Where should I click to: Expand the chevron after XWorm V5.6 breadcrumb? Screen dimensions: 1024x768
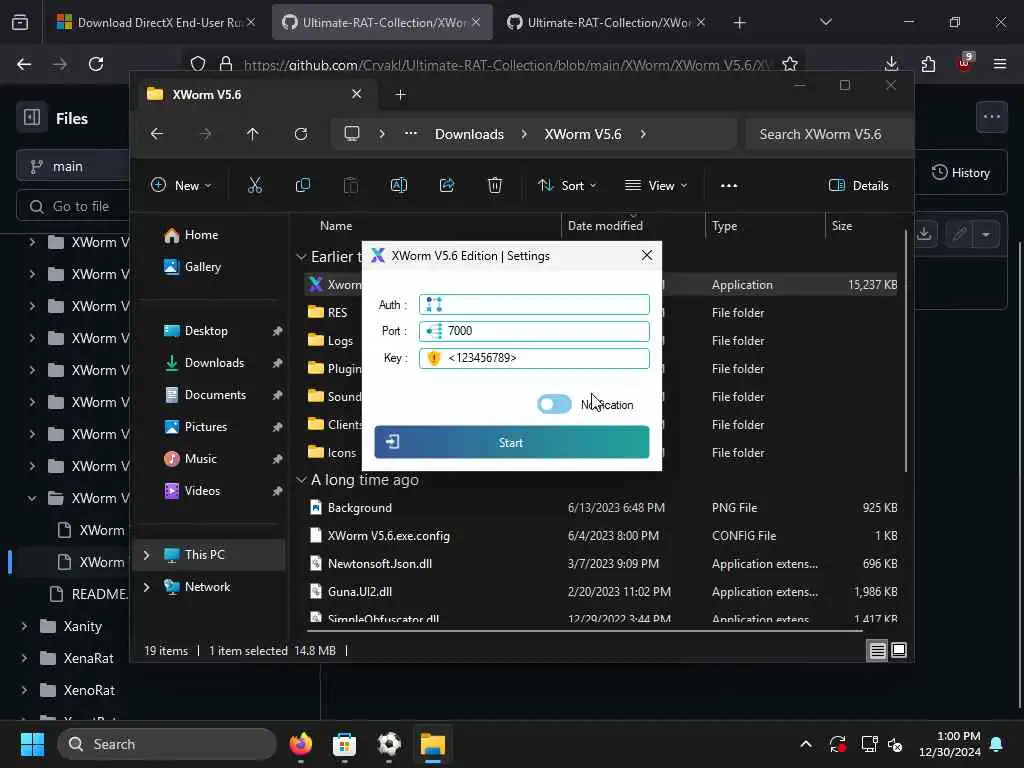pyautogui.click(x=643, y=134)
